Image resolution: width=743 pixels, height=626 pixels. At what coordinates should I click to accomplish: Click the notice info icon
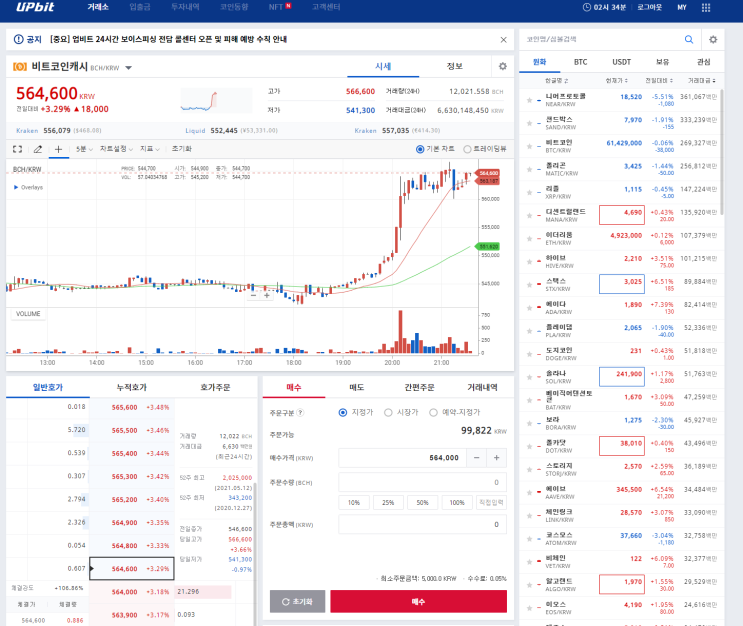point(18,39)
